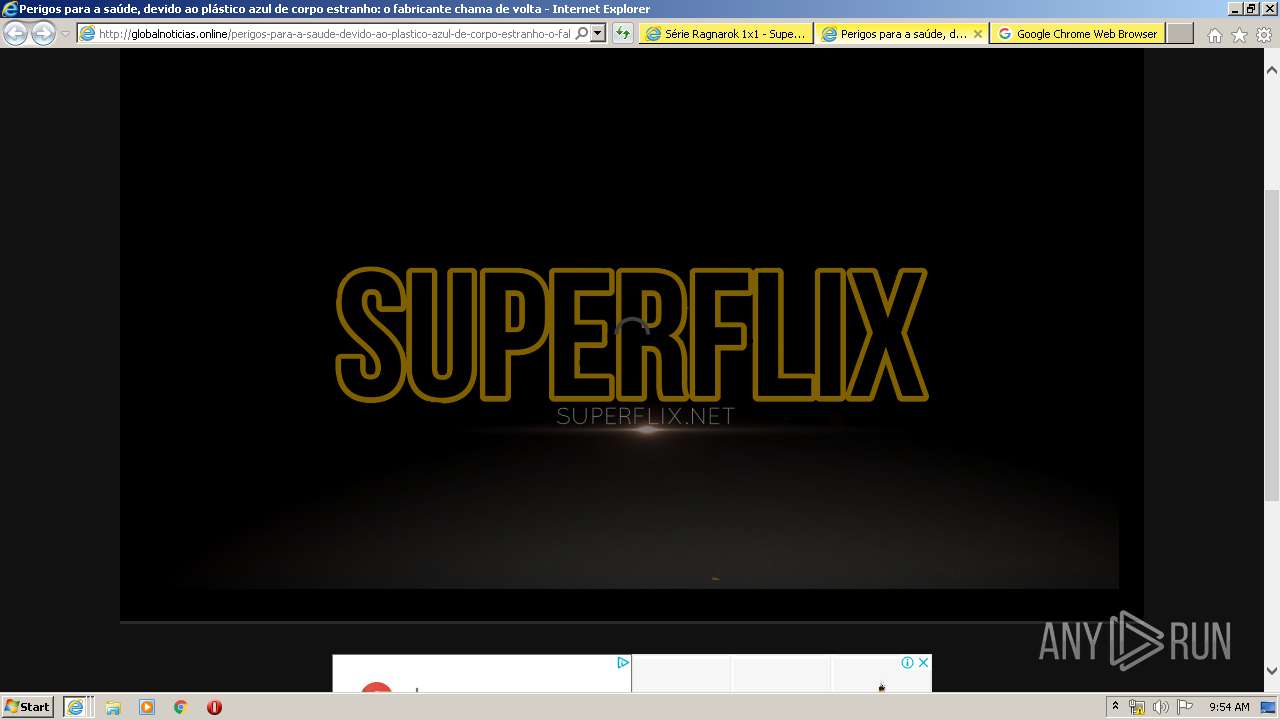Click the SUPERFLIX.NET text in video

(x=645, y=416)
